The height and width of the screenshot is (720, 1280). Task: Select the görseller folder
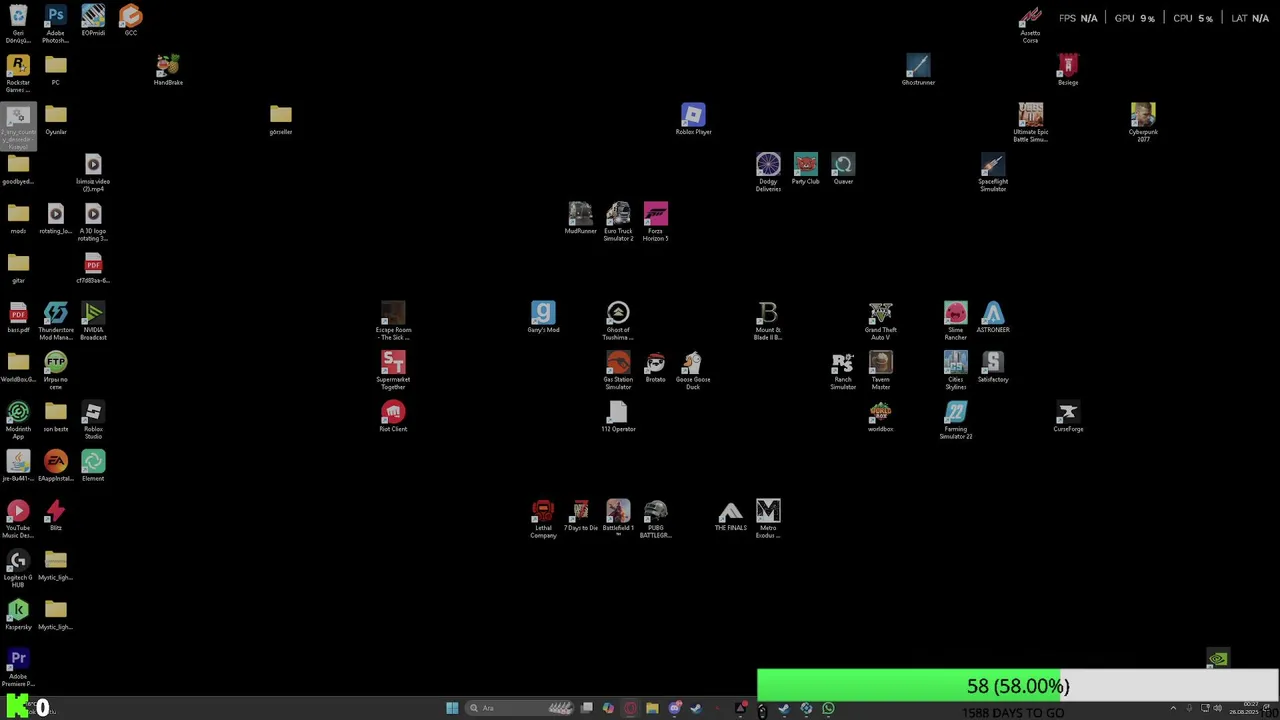pyautogui.click(x=281, y=120)
